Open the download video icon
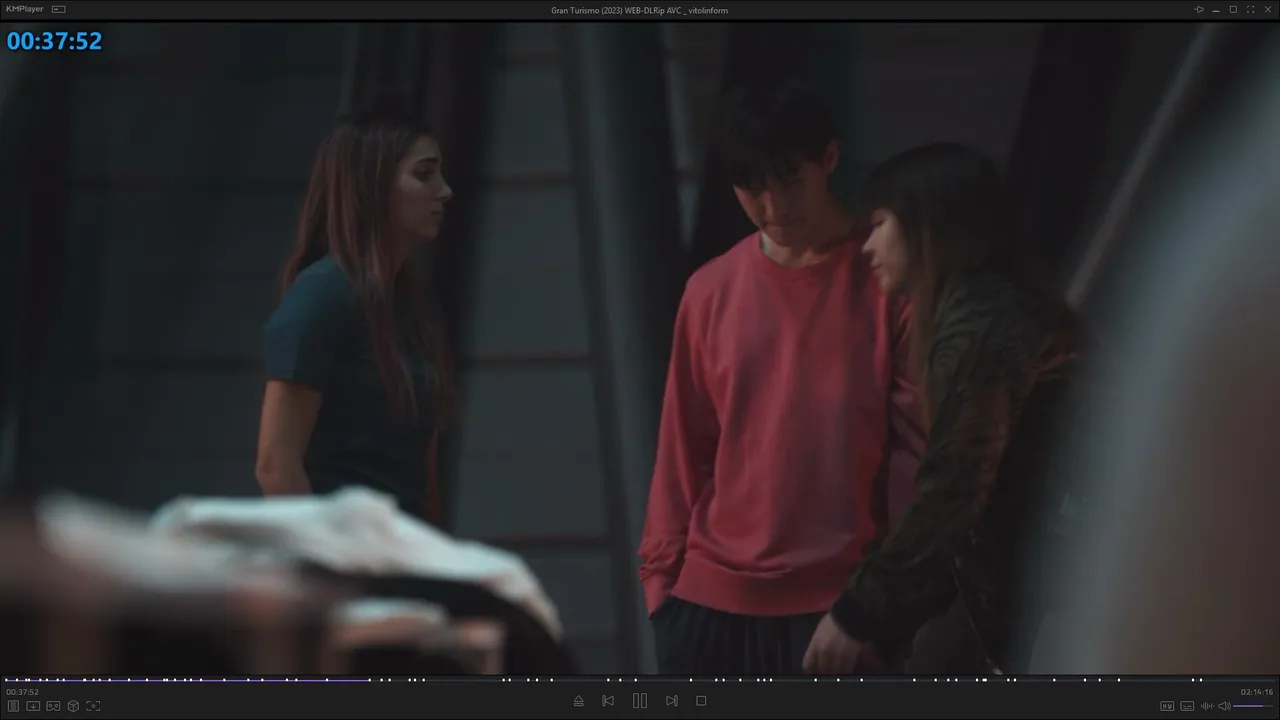1280x720 pixels. click(33, 706)
